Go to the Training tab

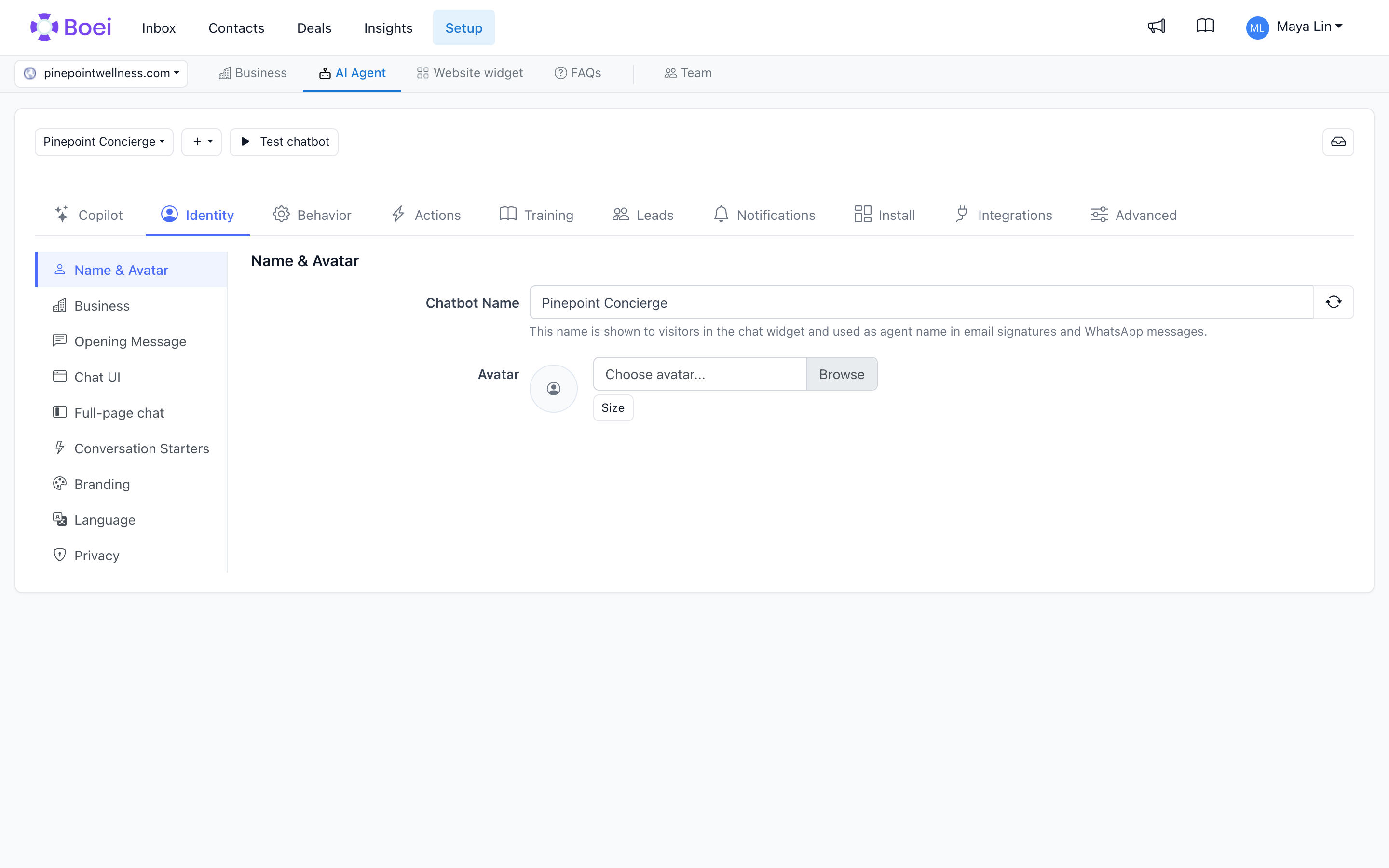click(x=536, y=215)
